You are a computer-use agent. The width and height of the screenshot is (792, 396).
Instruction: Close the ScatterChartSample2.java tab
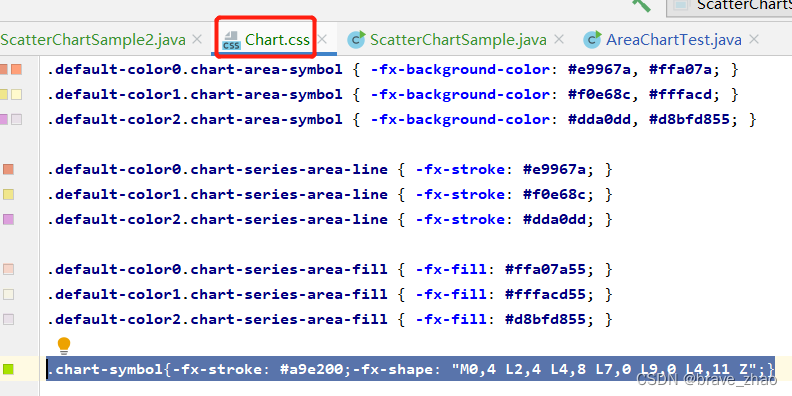(x=197, y=39)
